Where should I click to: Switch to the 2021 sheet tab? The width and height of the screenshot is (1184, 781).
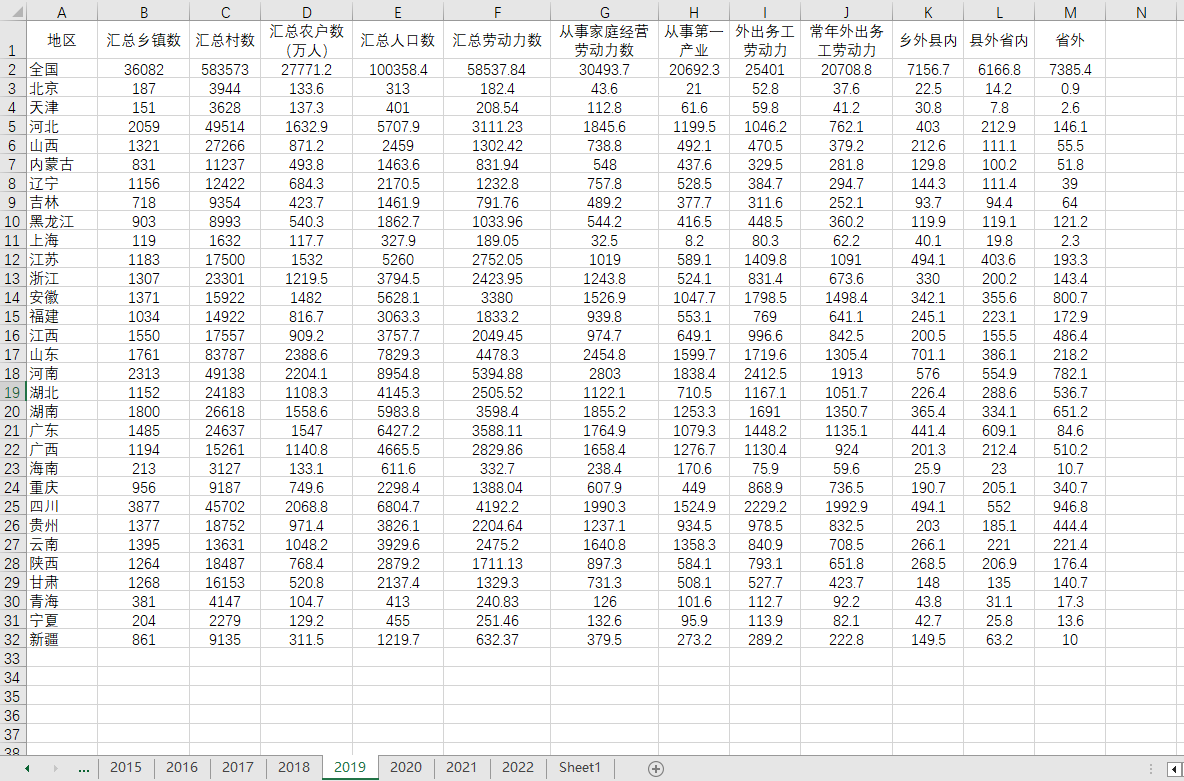(x=461, y=767)
